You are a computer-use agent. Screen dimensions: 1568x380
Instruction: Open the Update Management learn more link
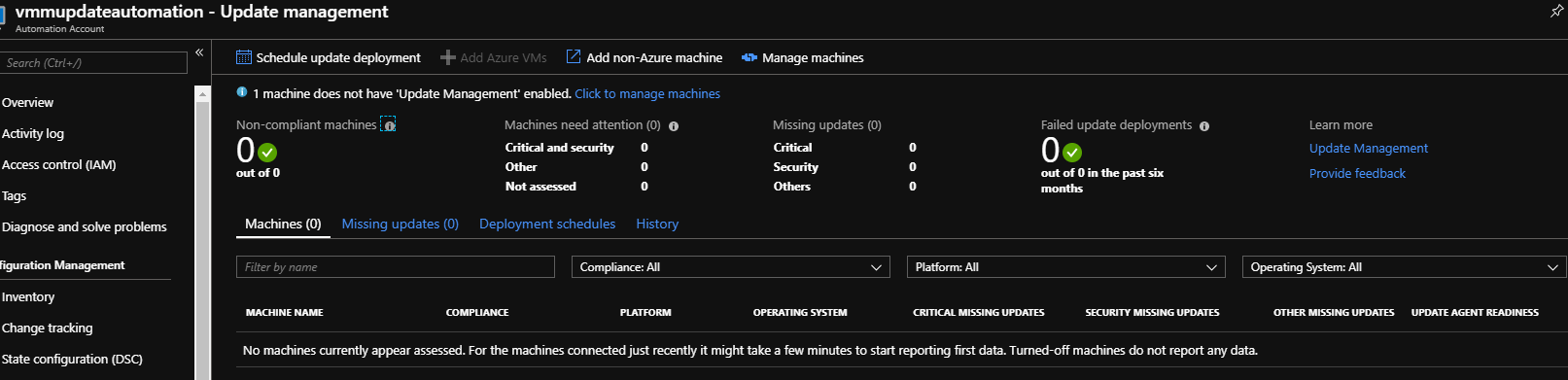(x=1369, y=148)
